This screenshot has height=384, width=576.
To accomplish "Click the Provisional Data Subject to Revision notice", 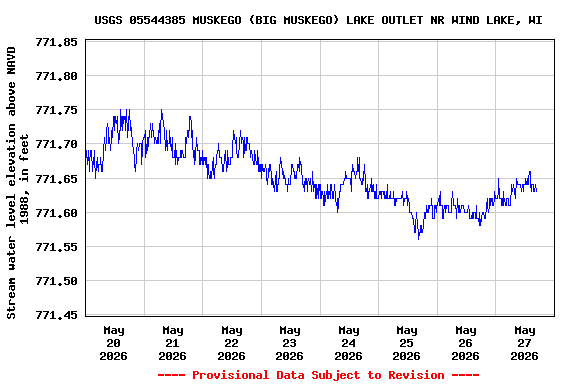I will tap(318, 375).
